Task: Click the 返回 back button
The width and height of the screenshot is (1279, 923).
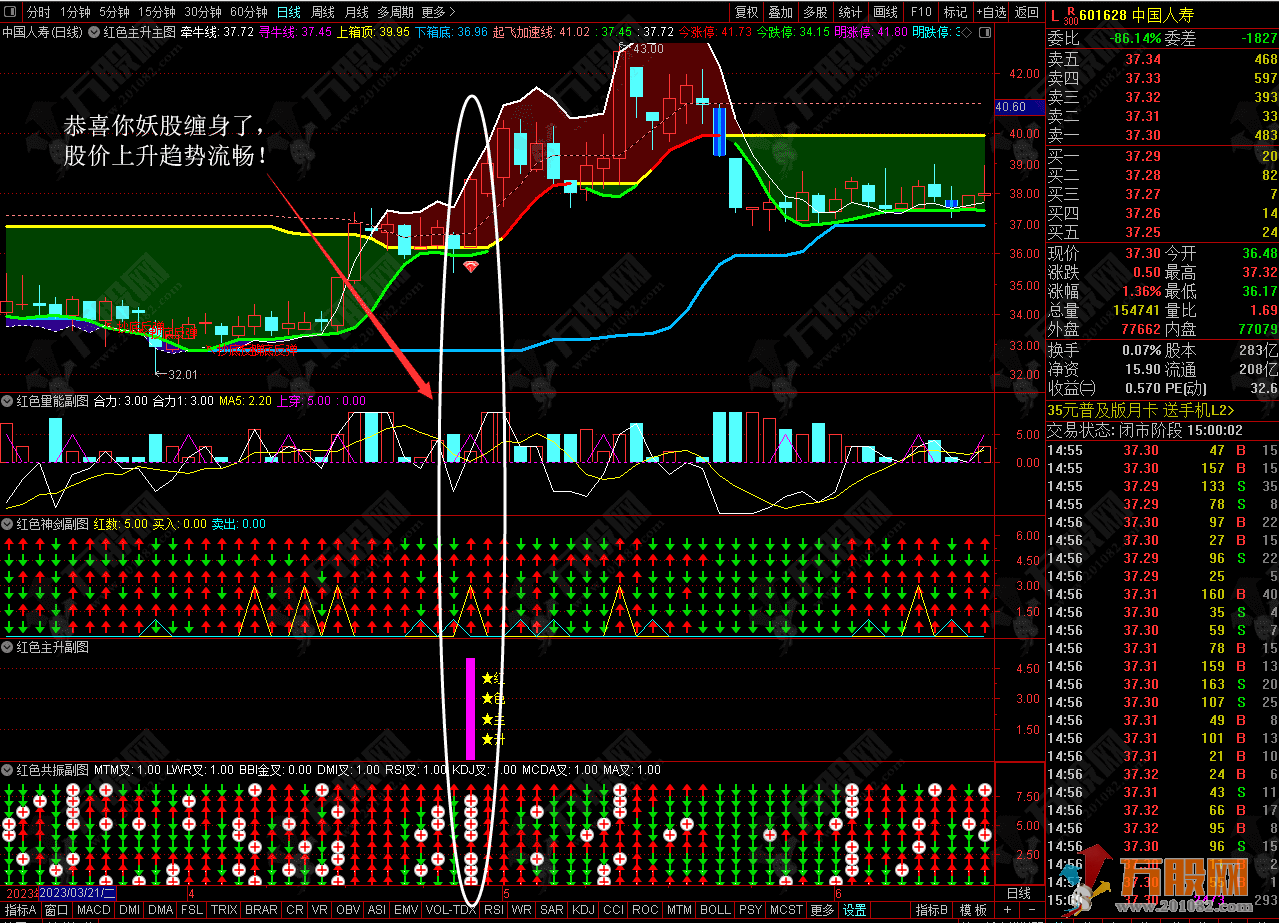Action: (1027, 12)
